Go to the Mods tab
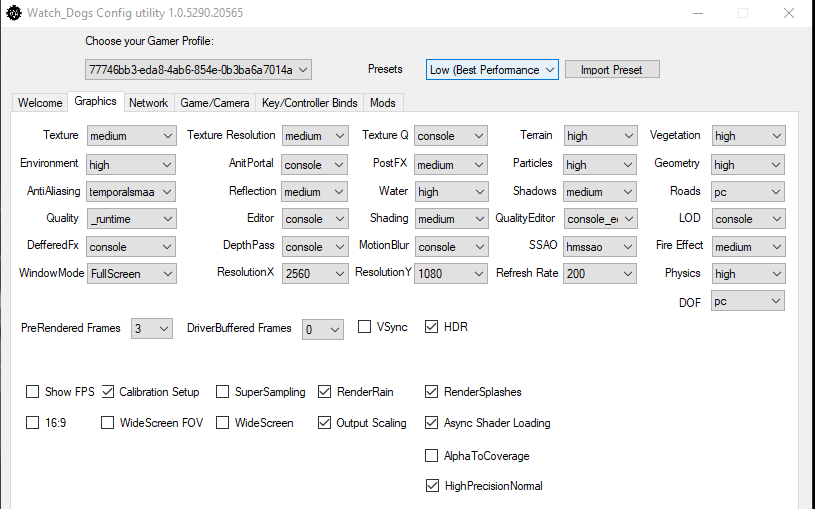Image resolution: width=815 pixels, height=509 pixels. click(x=383, y=103)
